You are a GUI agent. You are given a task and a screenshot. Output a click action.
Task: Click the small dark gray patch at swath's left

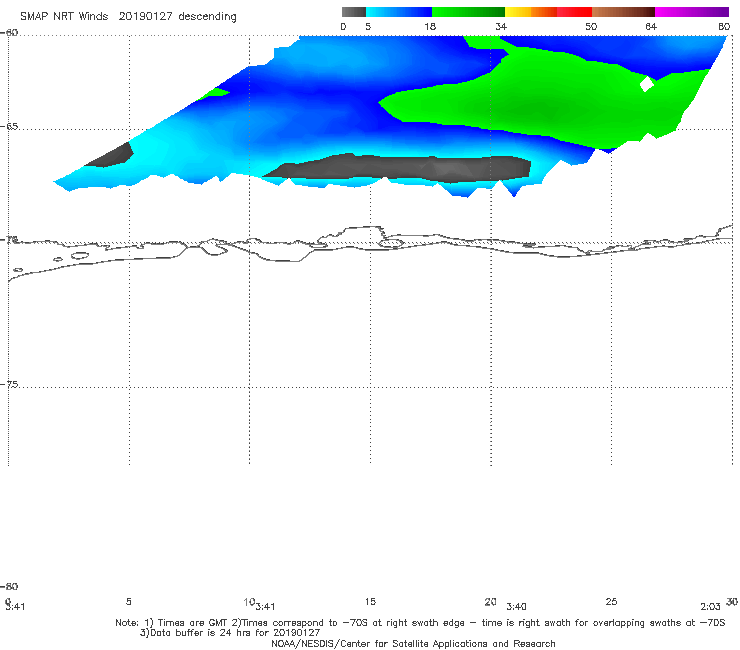(111, 156)
